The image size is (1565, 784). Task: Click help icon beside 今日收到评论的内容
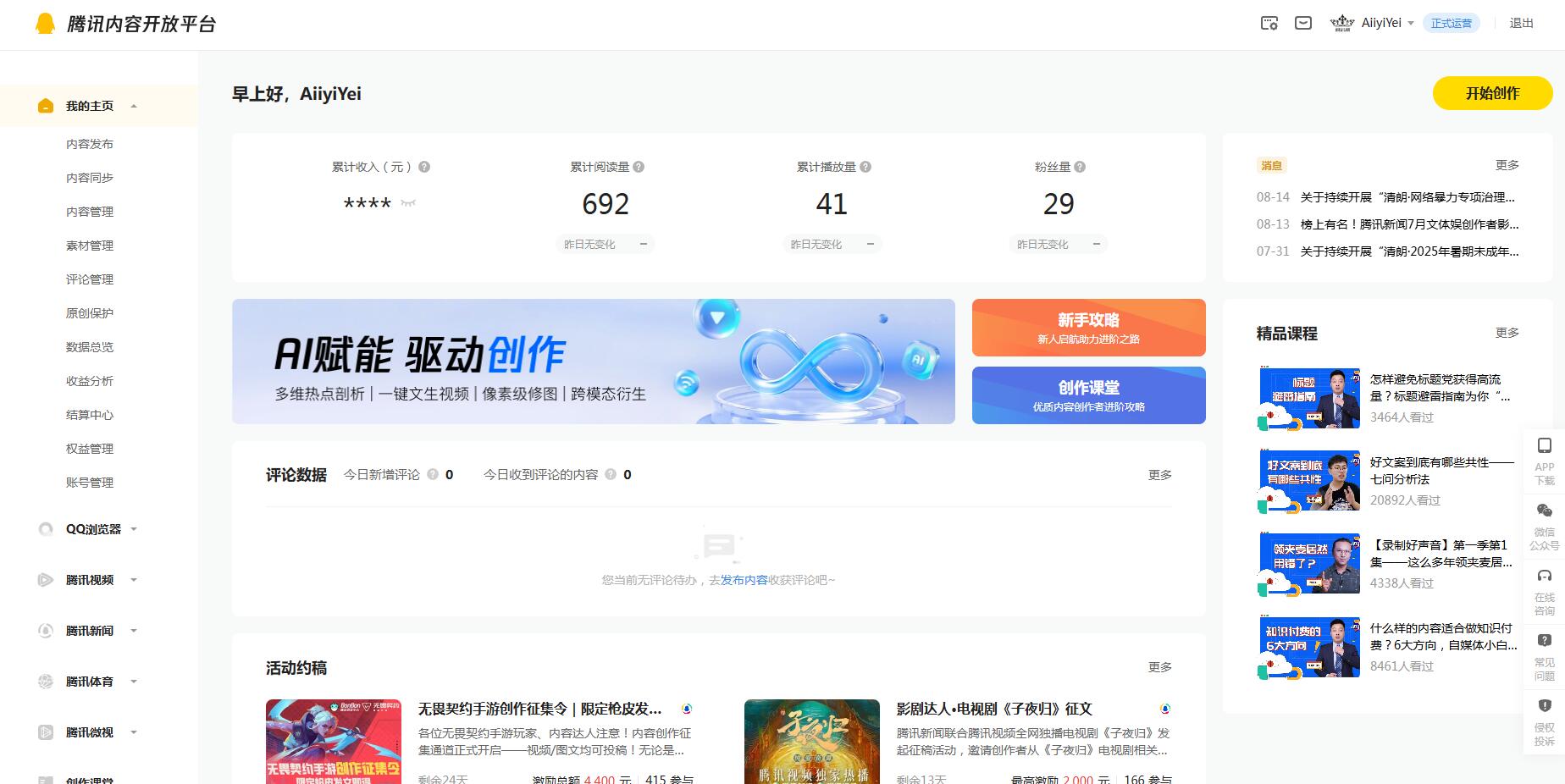tap(611, 475)
